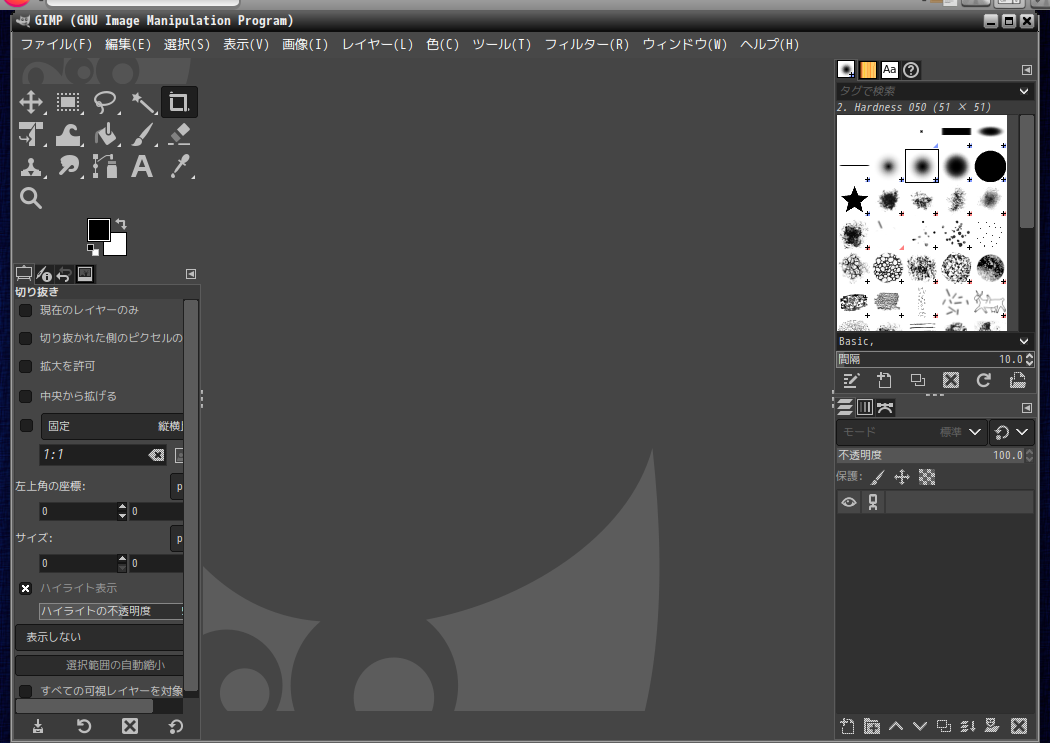
Task: Enable the 中央から拡げる checkbox
Action: (25, 396)
